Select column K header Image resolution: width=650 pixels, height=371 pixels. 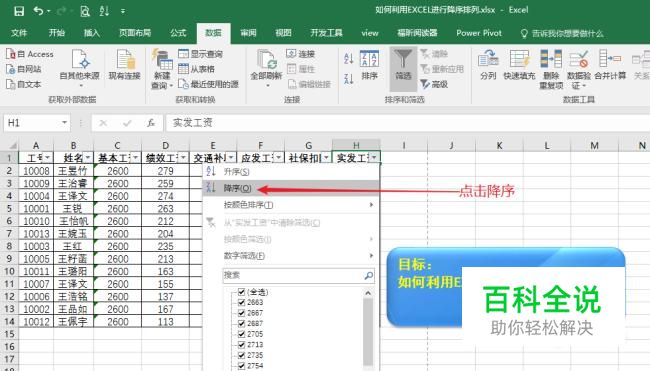tap(500, 145)
